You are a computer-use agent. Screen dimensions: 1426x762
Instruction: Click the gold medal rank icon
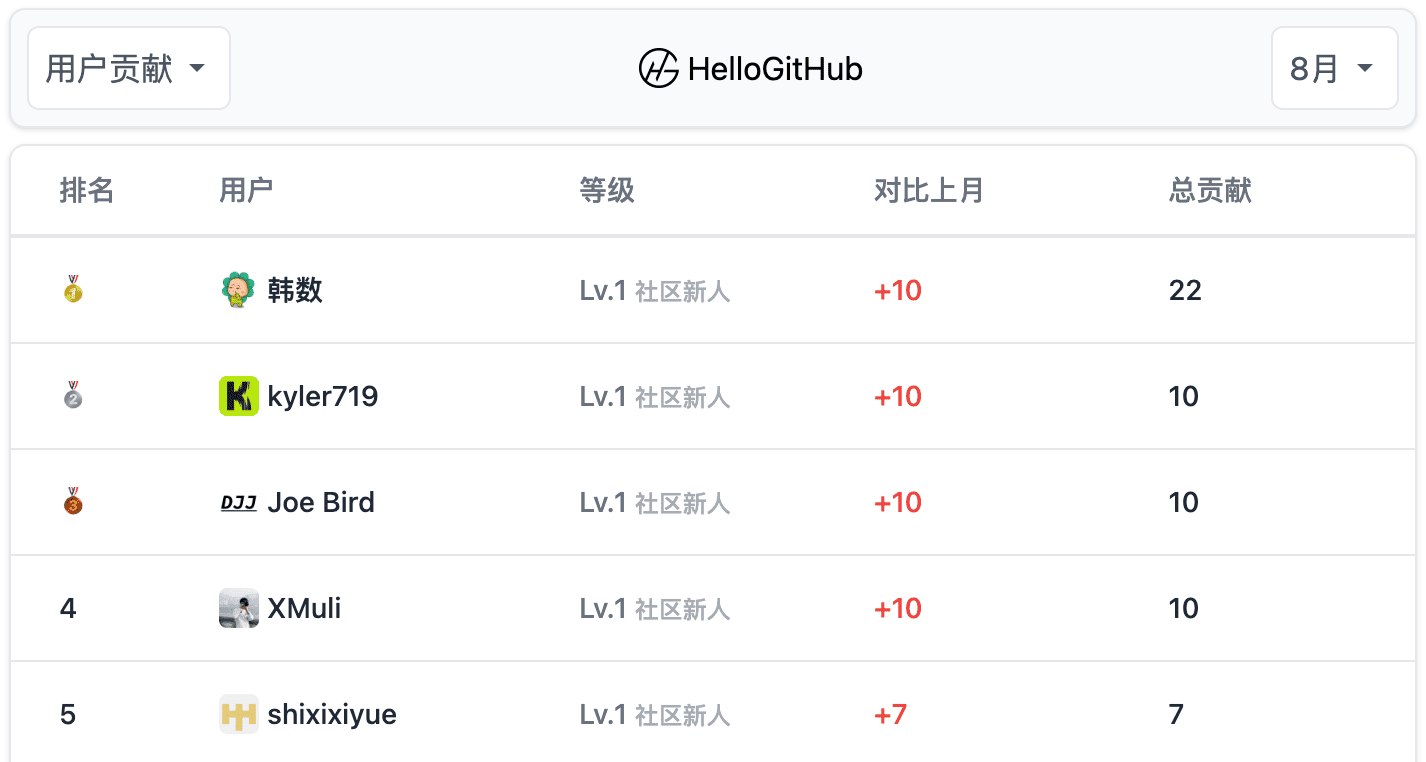coord(73,290)
